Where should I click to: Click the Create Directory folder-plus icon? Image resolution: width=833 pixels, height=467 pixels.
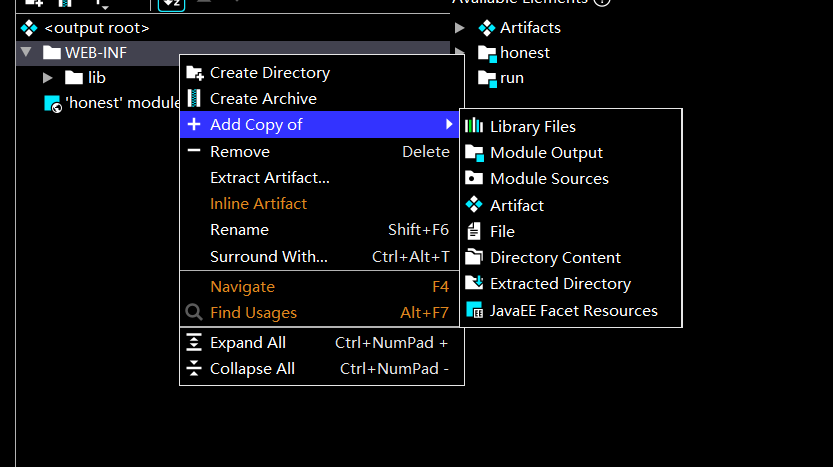pyautogui.click(x=195, y=73)
